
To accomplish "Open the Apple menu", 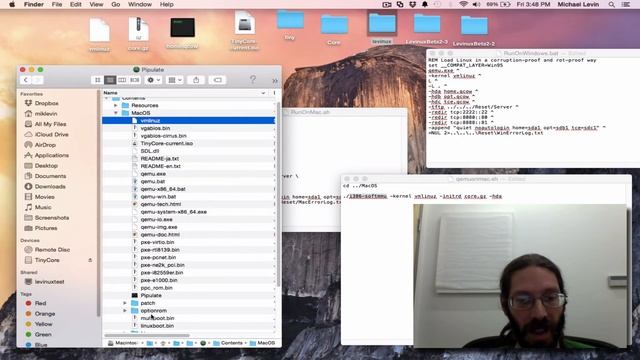I will click(12, 4).
